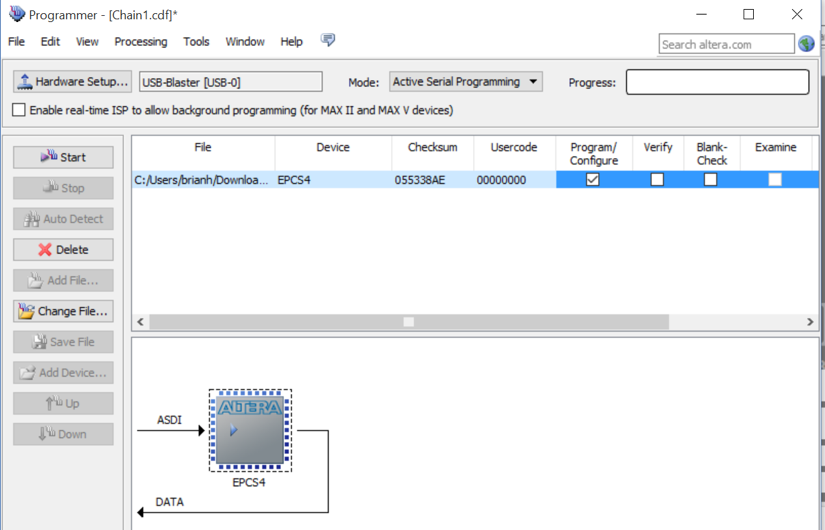Enable the Blank-Check checkbox for EPCS4
Viewport: 825px width, 530px height.
tap(710, 179)
